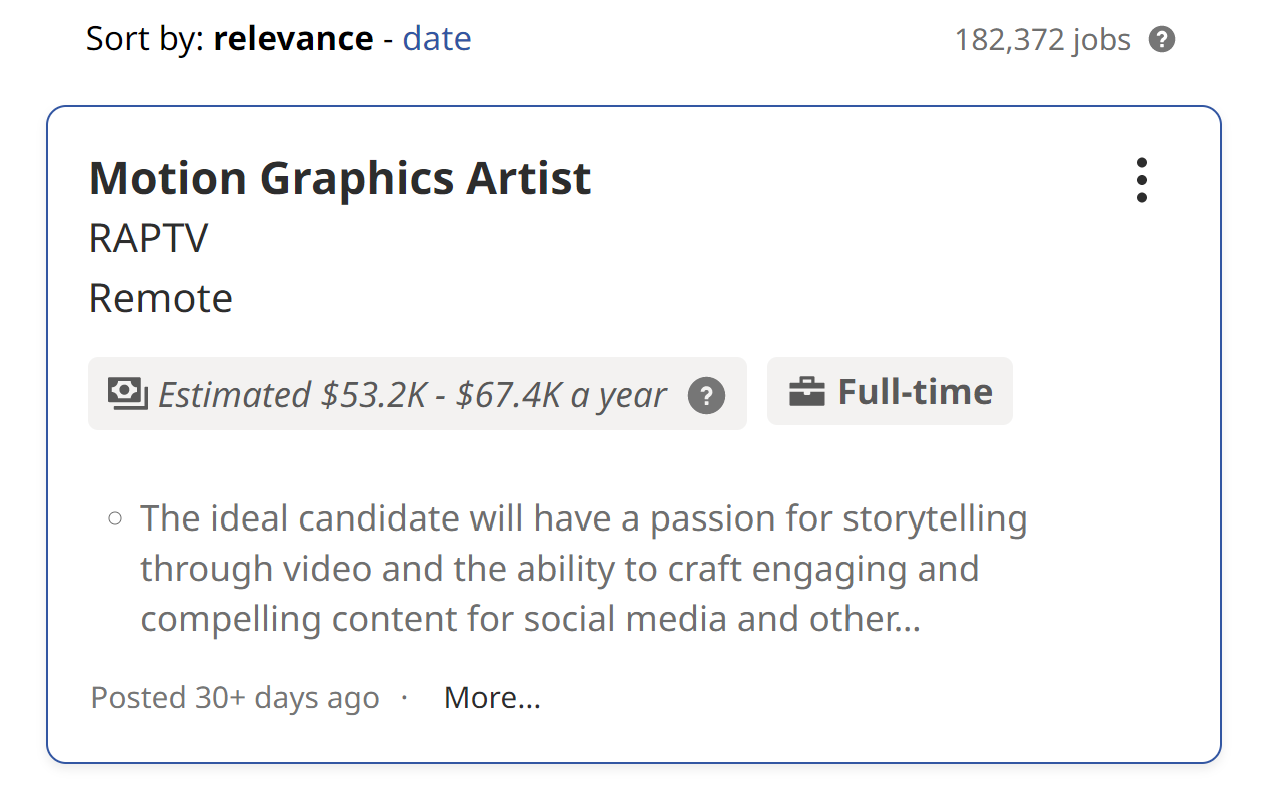This screenshot has width=1268, height=785.
Task: Click help icon beside 182,372 jobs count
Action: [x=1161, y=40]
